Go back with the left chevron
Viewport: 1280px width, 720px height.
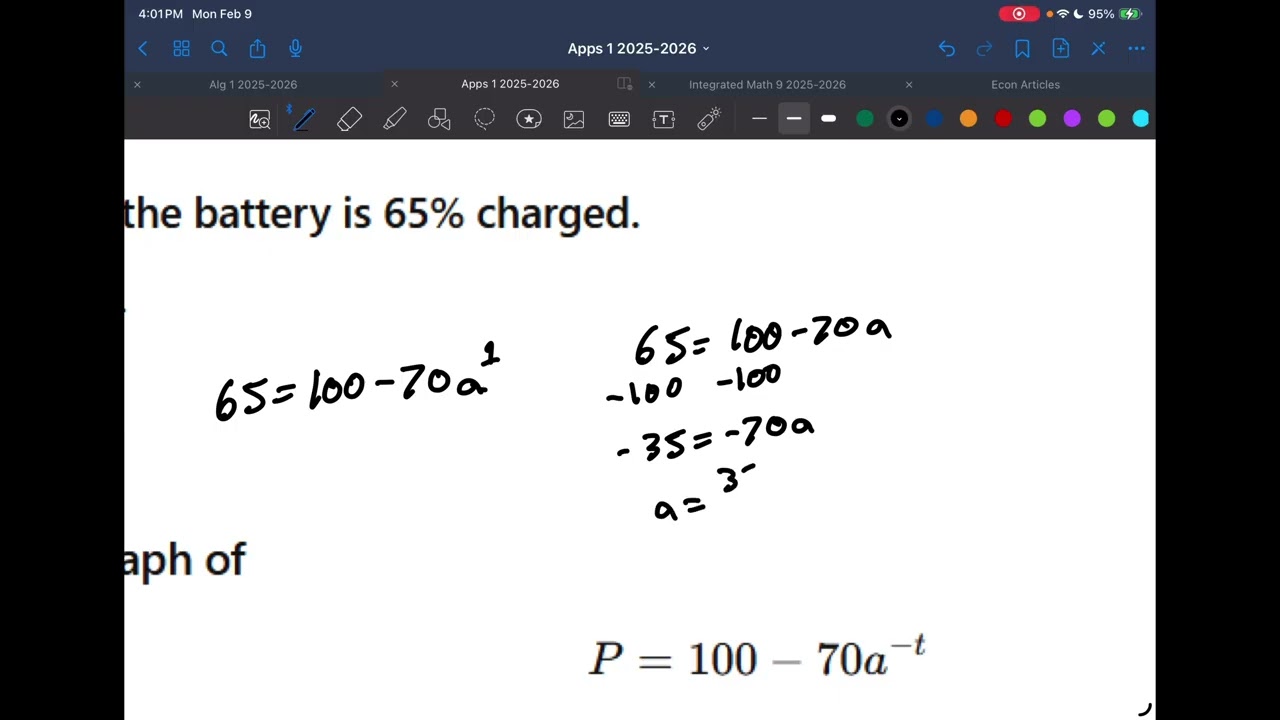pyautogui.click(x=143, y=48)
